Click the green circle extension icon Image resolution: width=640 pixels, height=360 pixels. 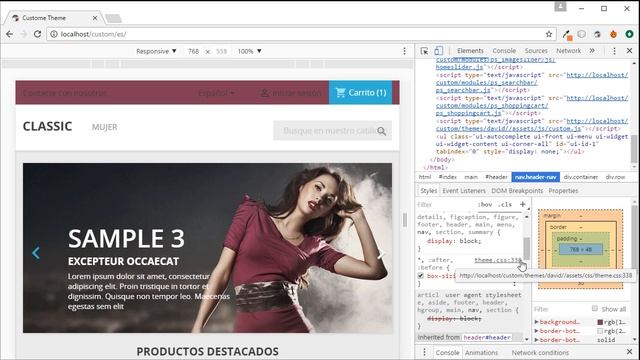click(629, 34)
